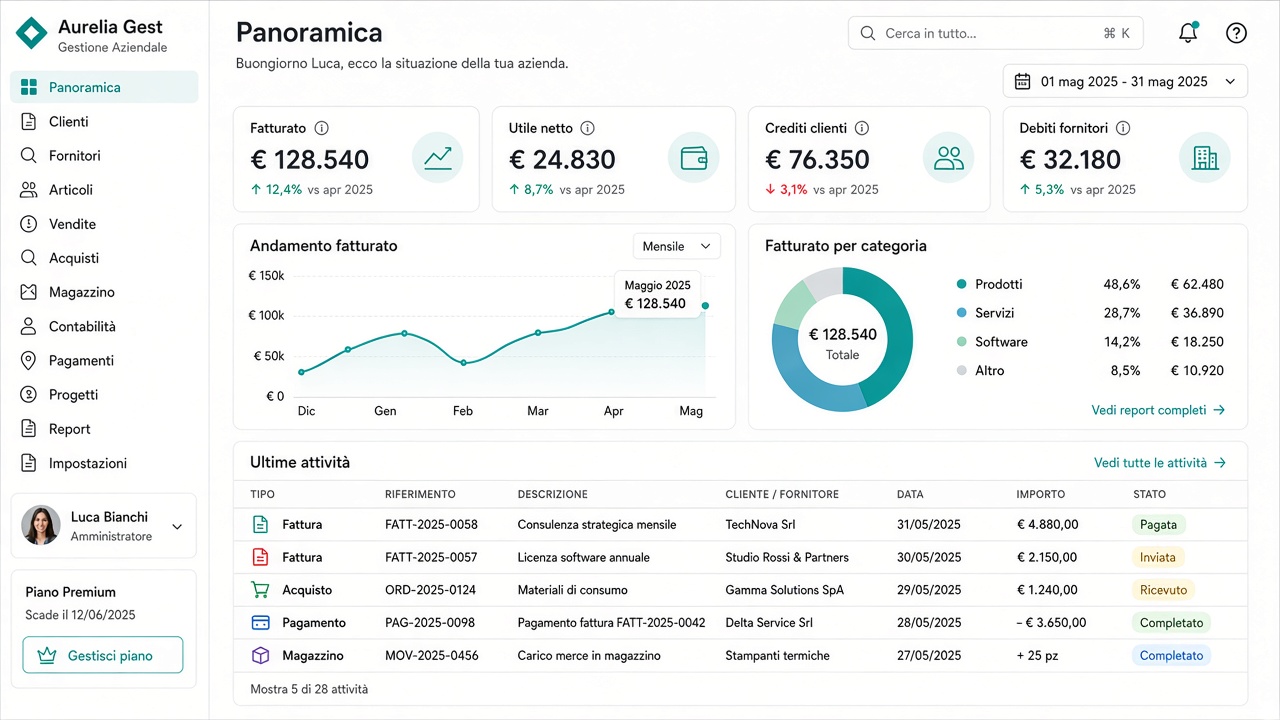
Task: Click the Maggio 2025 data point on chart
Action: (705, 305)
